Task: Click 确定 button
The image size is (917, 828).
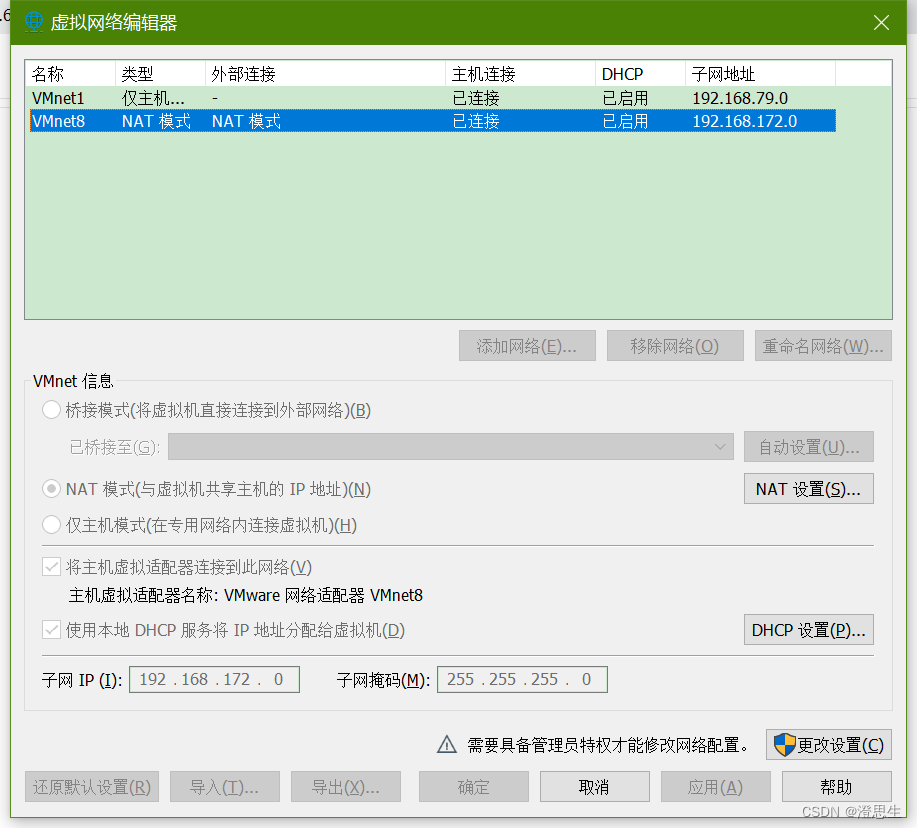Action: [474, 786]
